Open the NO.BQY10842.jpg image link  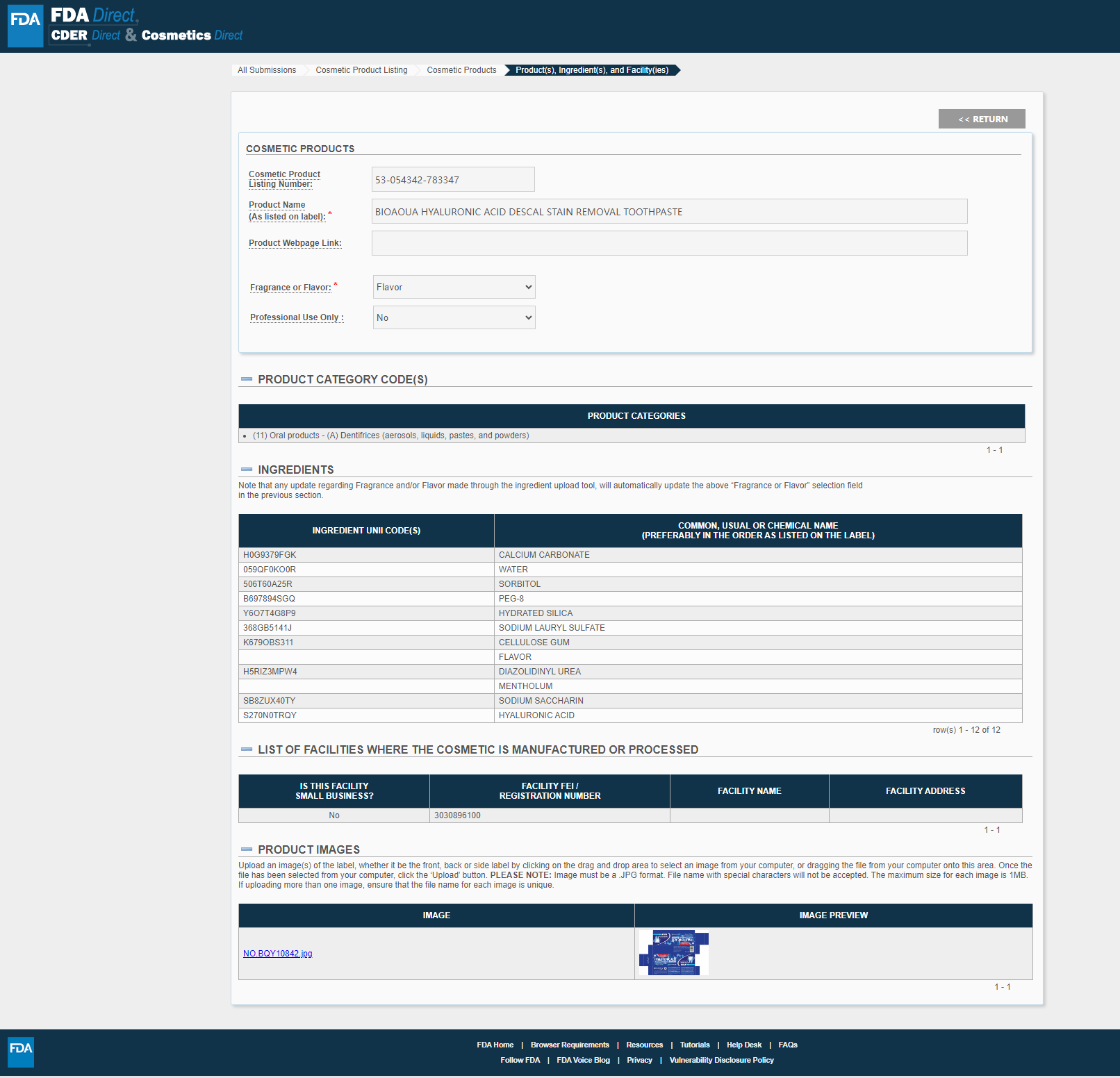coord(277,954)
